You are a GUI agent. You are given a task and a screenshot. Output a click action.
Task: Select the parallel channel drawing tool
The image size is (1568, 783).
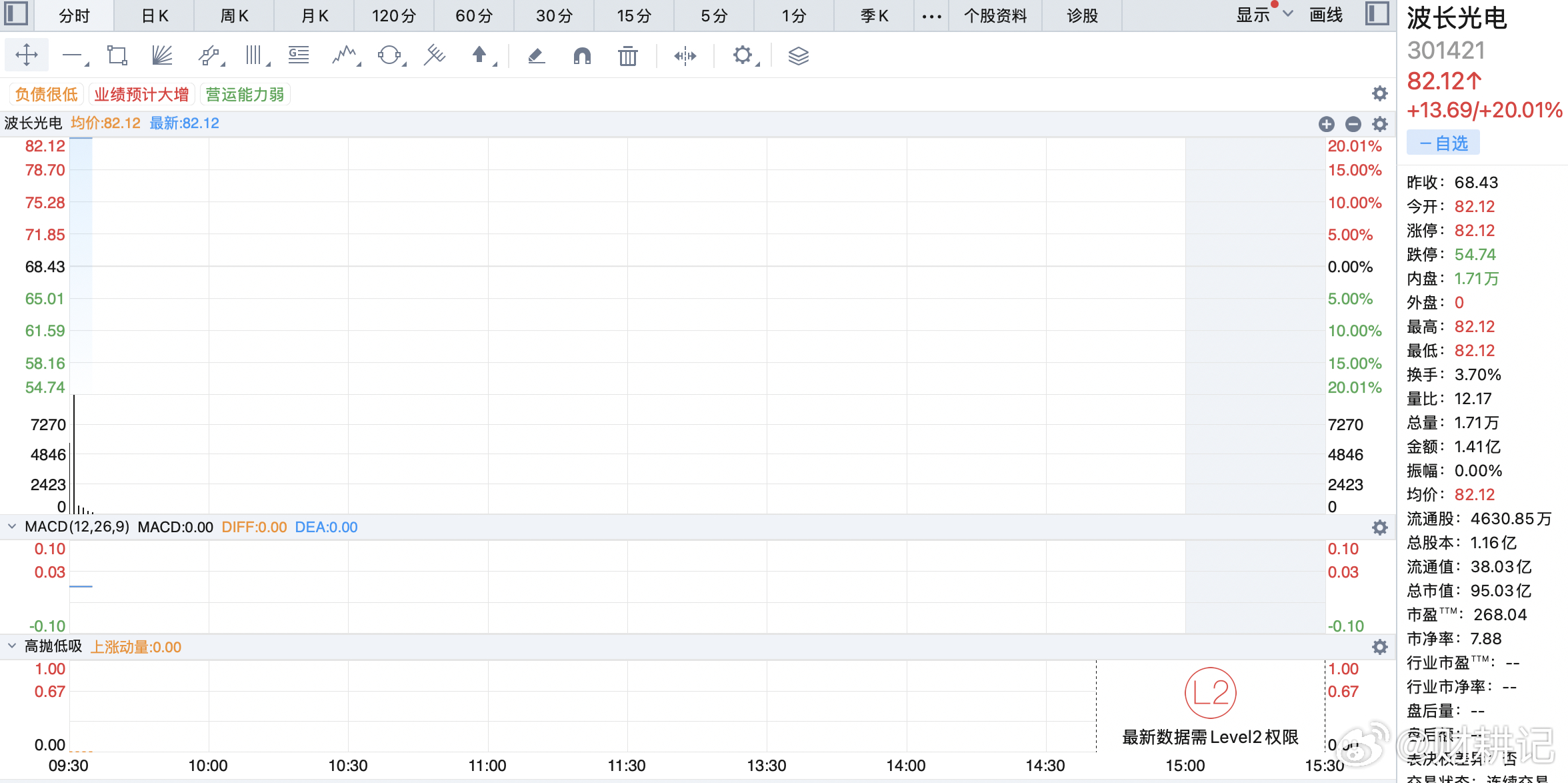click(x=211, y=55)
